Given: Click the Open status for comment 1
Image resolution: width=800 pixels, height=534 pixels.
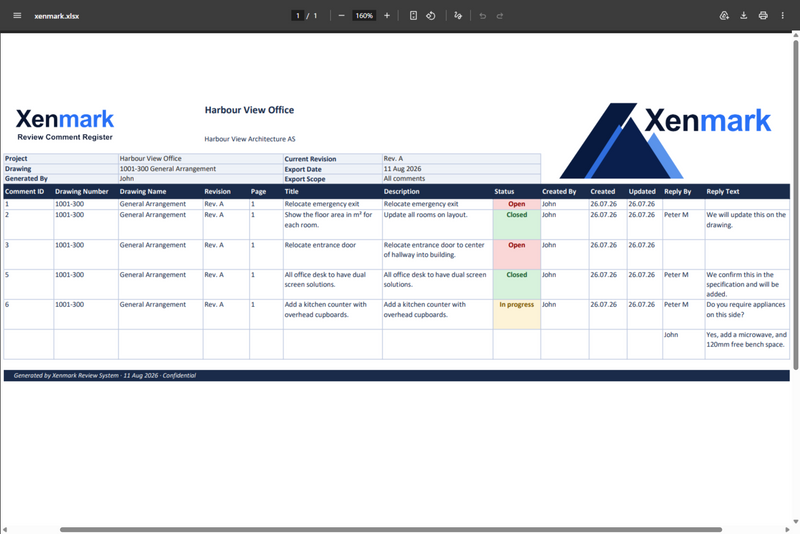Looking at the screenshot, I should click(516, 204).
